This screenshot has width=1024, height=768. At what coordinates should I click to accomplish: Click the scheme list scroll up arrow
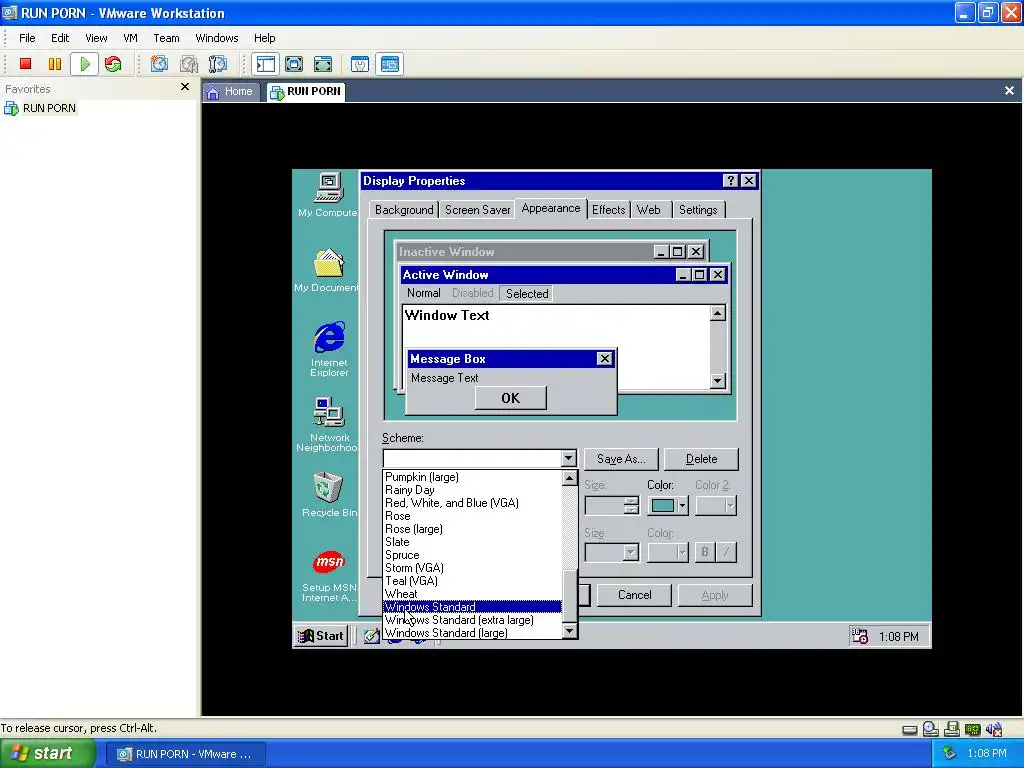[x=569, y=478]
